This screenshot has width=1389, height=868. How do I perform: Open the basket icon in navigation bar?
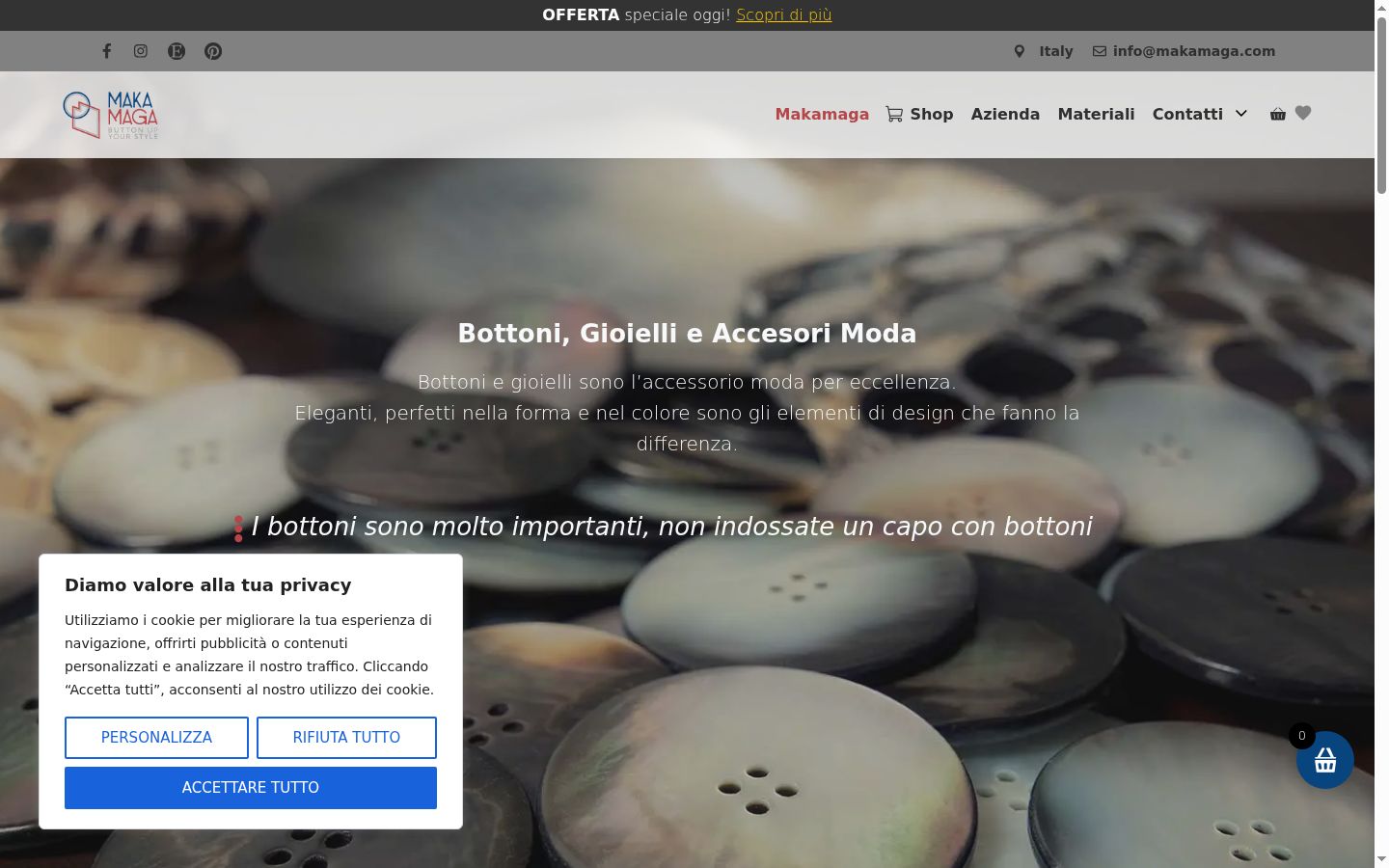[1278, 114]
